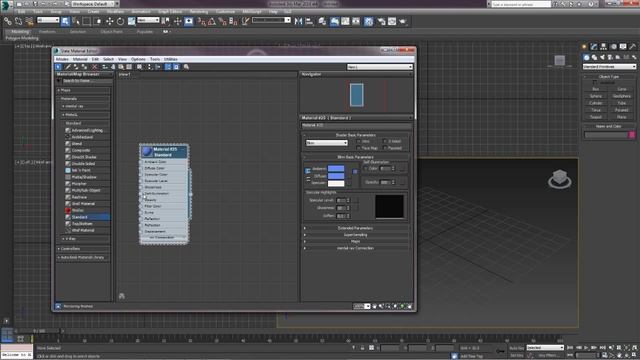Click the Material #25 node preview sphere
640x360 pixels.
coord(147,152)
